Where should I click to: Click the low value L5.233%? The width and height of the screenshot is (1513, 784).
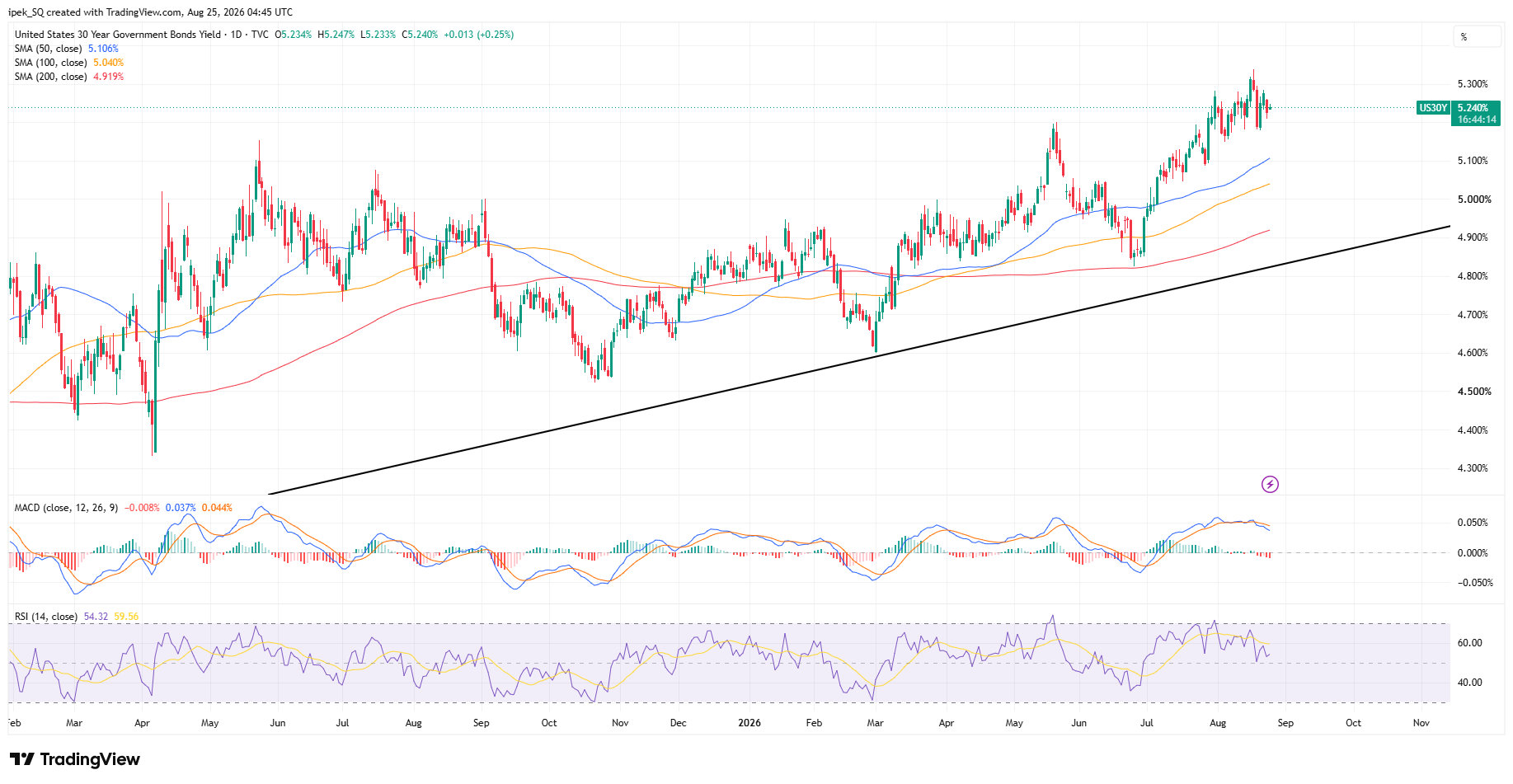[x=378, y=35]
